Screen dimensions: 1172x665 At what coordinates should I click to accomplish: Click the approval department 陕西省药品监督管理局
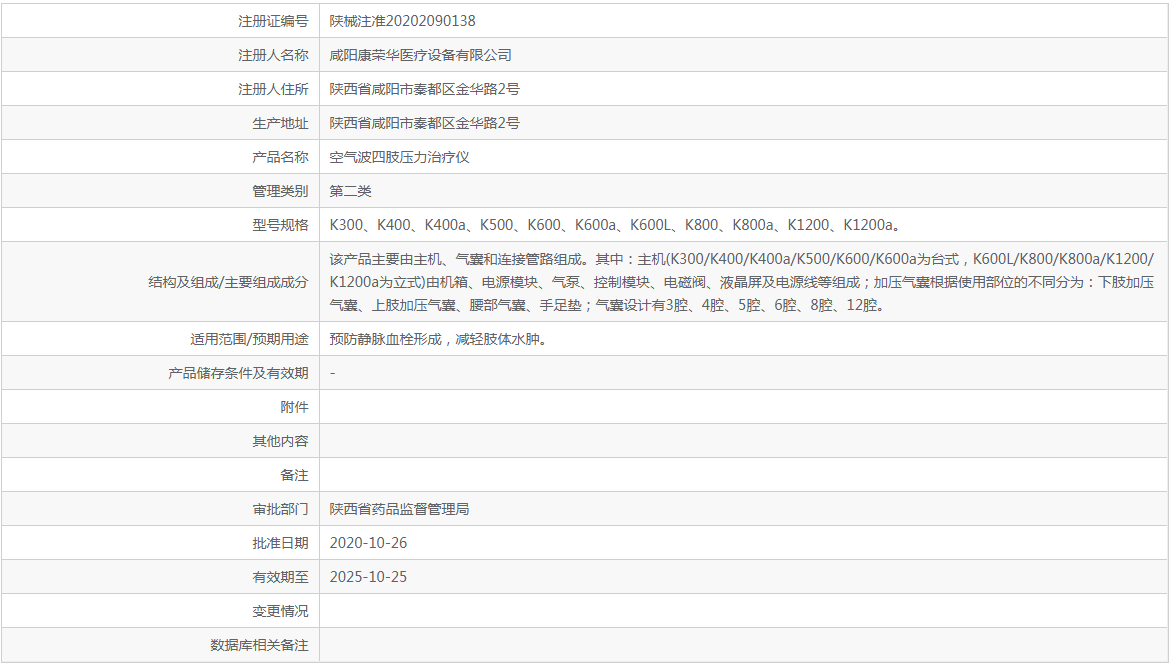pyautogui.click(x=399, y=510)
